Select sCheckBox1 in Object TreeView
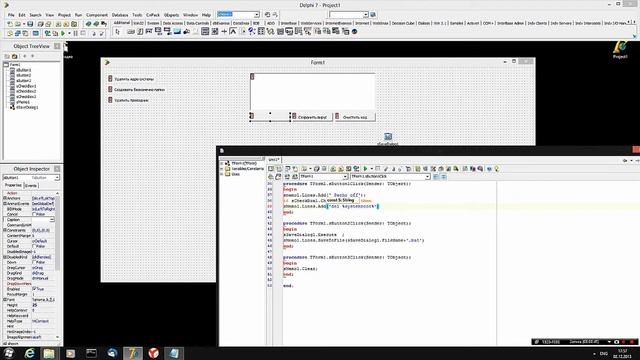 [x=26, y=86]
